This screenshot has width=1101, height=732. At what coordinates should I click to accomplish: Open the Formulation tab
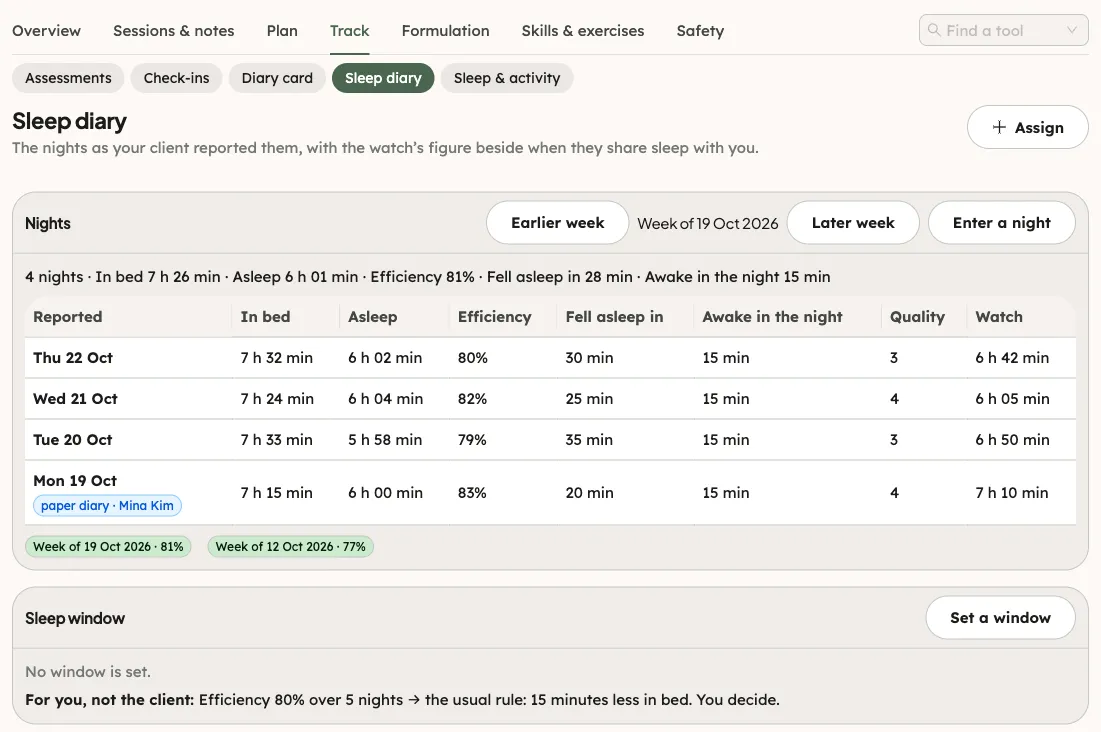tap(445, 31)
